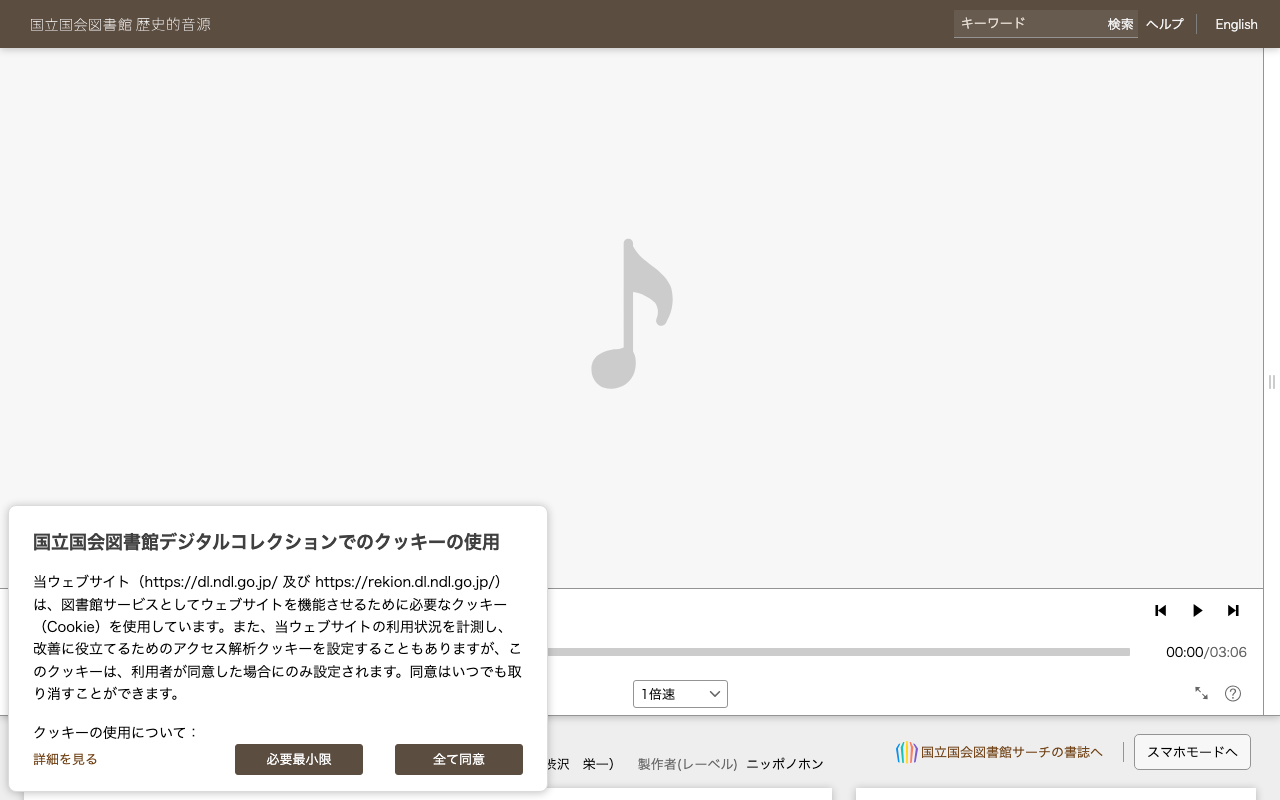Skip to the next track
The height and width of the screenshot is (800, 1280).
(x=1233, y=610)
